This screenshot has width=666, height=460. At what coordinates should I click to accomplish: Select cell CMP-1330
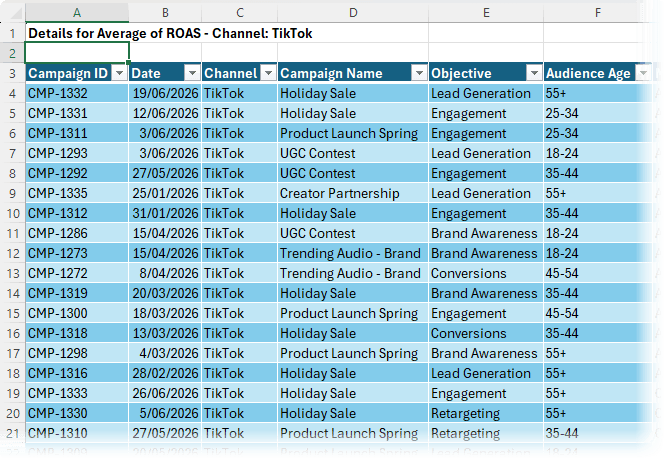77,413
